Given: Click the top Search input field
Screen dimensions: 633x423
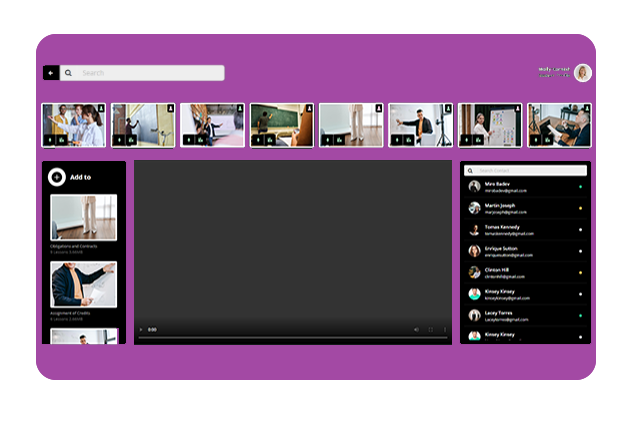Looking at the screenshot, I should point(150,73).
